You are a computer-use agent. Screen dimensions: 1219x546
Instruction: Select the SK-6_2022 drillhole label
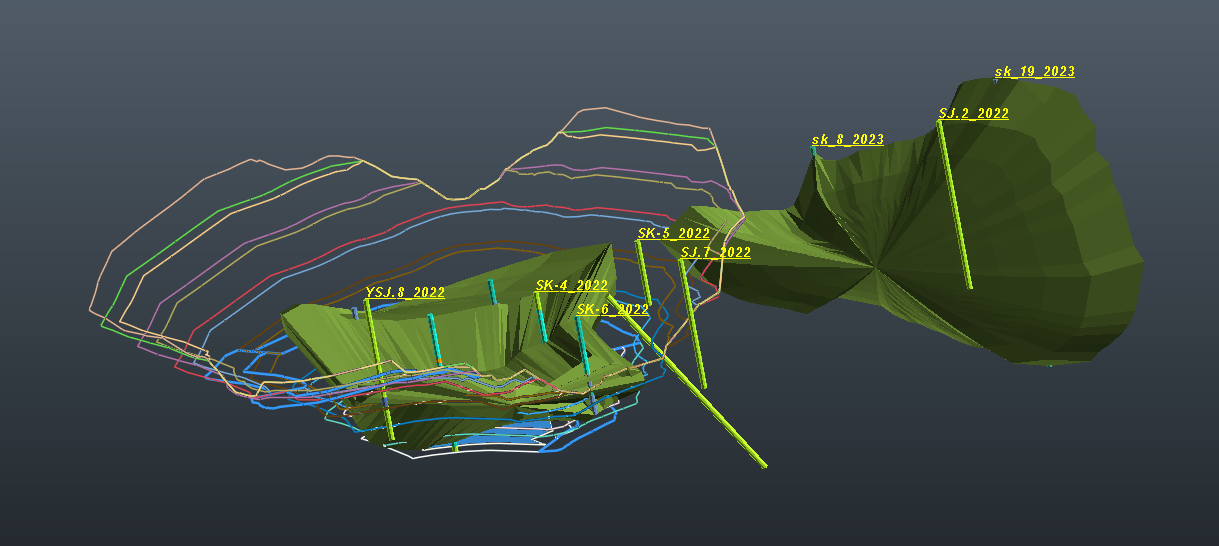tap(612, 310)
